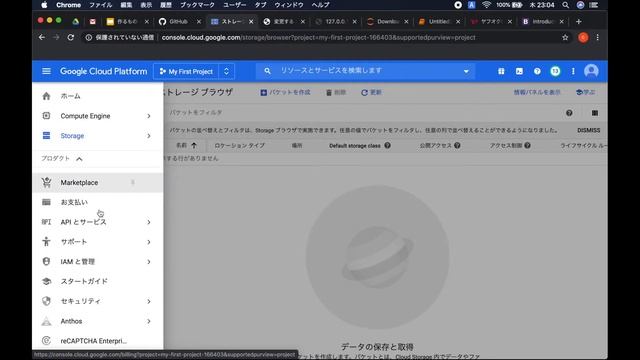Click the create bucket button
Screen dimensions: 640x360
[x=285, y=93]
